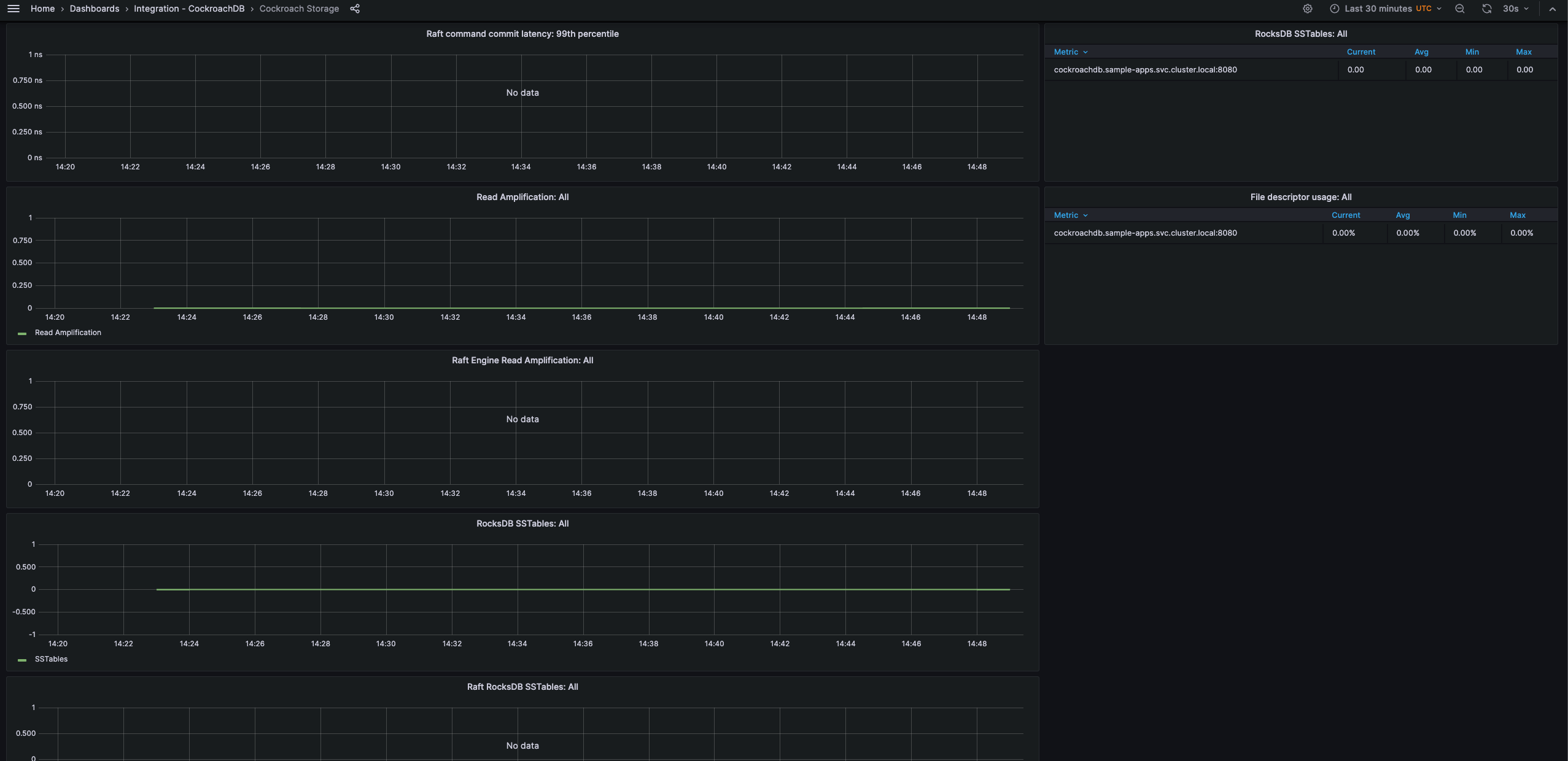
Task: Select the Dashboards breadcrumb
Action: click(x=93, y=9)
